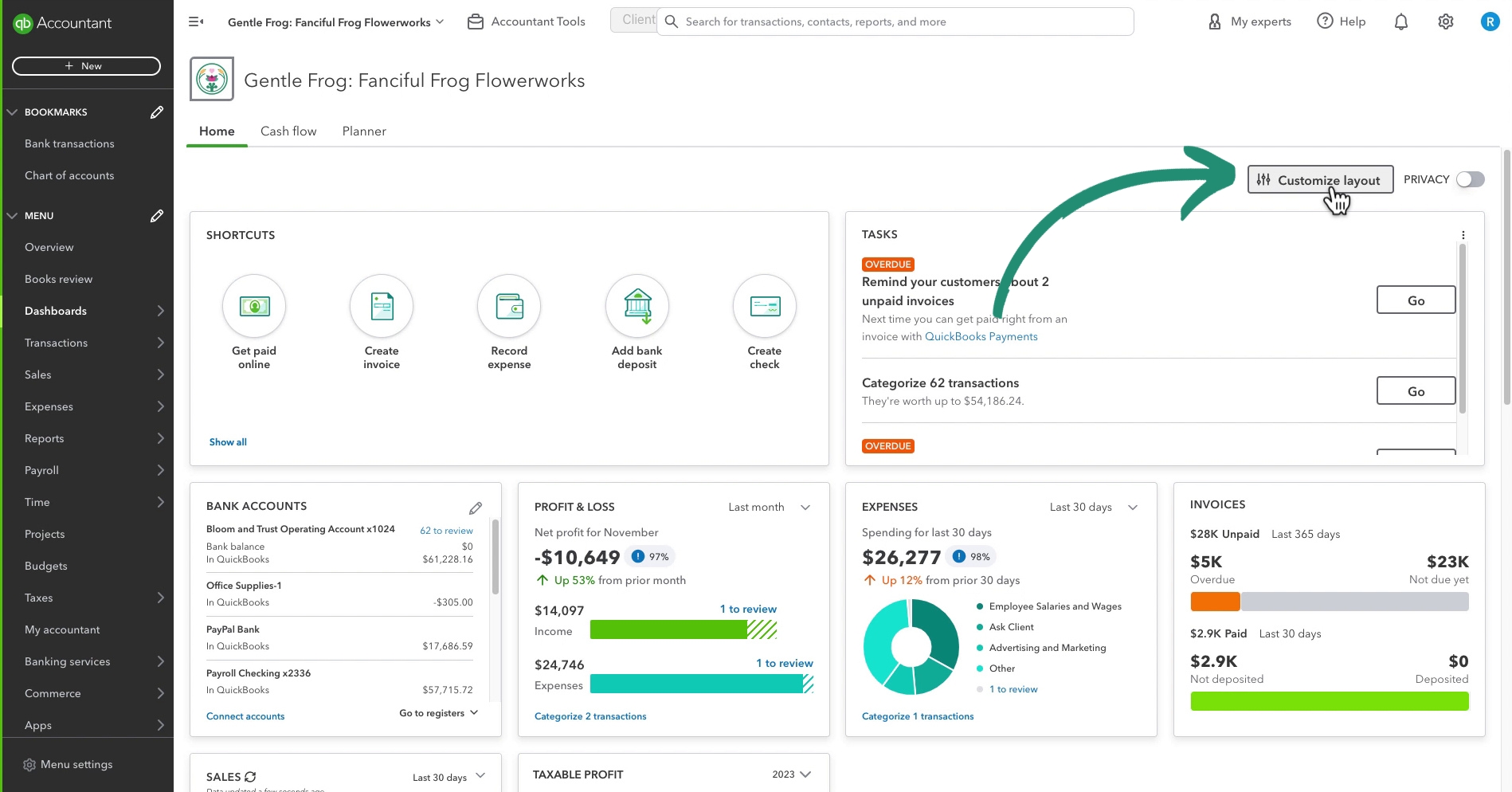Switch to the Planner tab

point(364,131)
